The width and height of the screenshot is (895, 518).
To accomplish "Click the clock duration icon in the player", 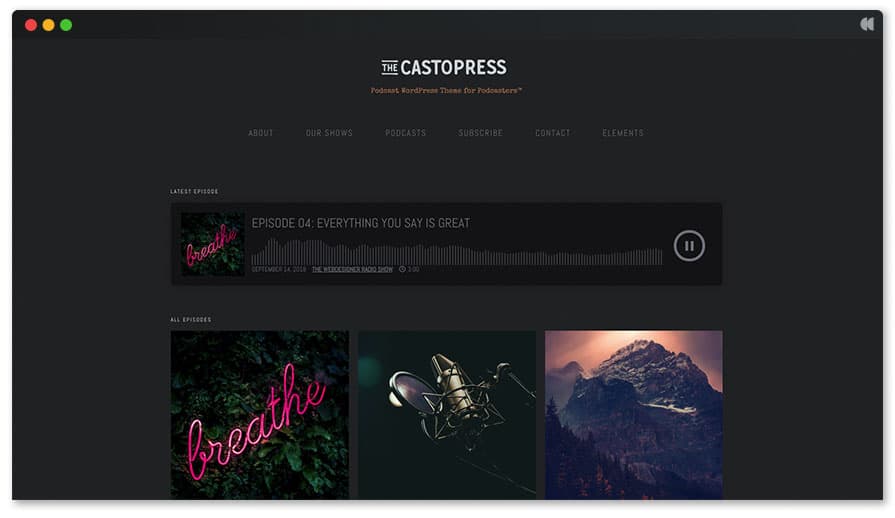I will click(x=402, y=269).
